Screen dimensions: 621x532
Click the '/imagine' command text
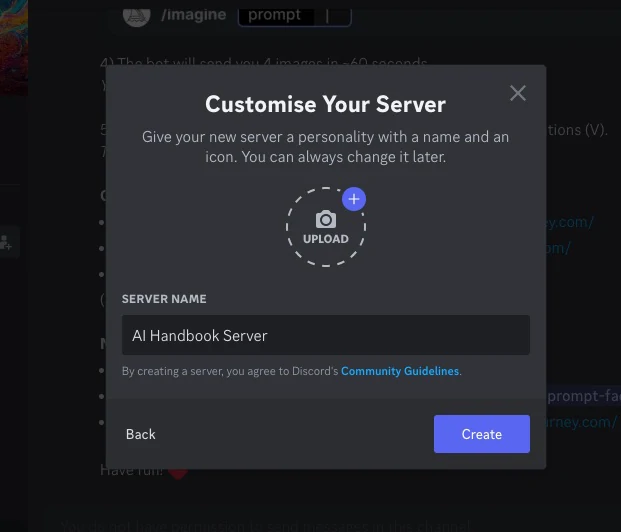click(x=194, y=15)
